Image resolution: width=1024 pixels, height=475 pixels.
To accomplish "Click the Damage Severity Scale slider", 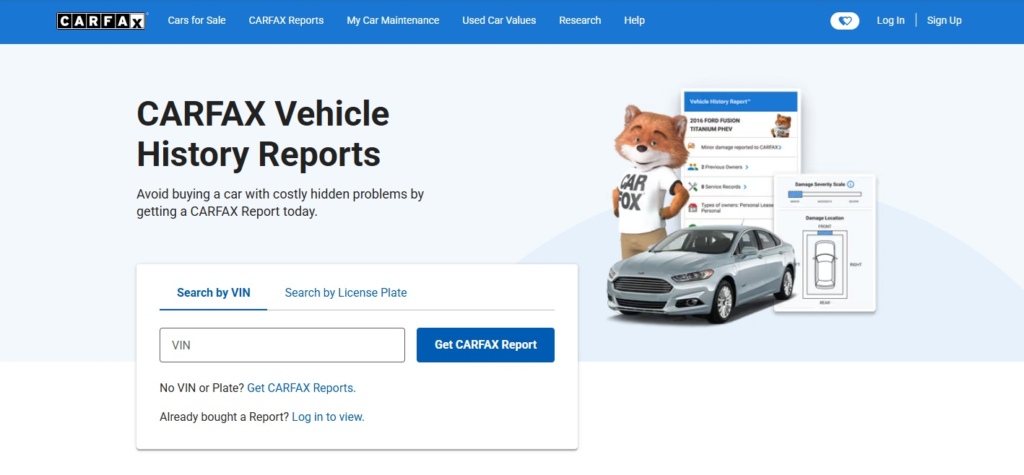I will tap(825, 194).
